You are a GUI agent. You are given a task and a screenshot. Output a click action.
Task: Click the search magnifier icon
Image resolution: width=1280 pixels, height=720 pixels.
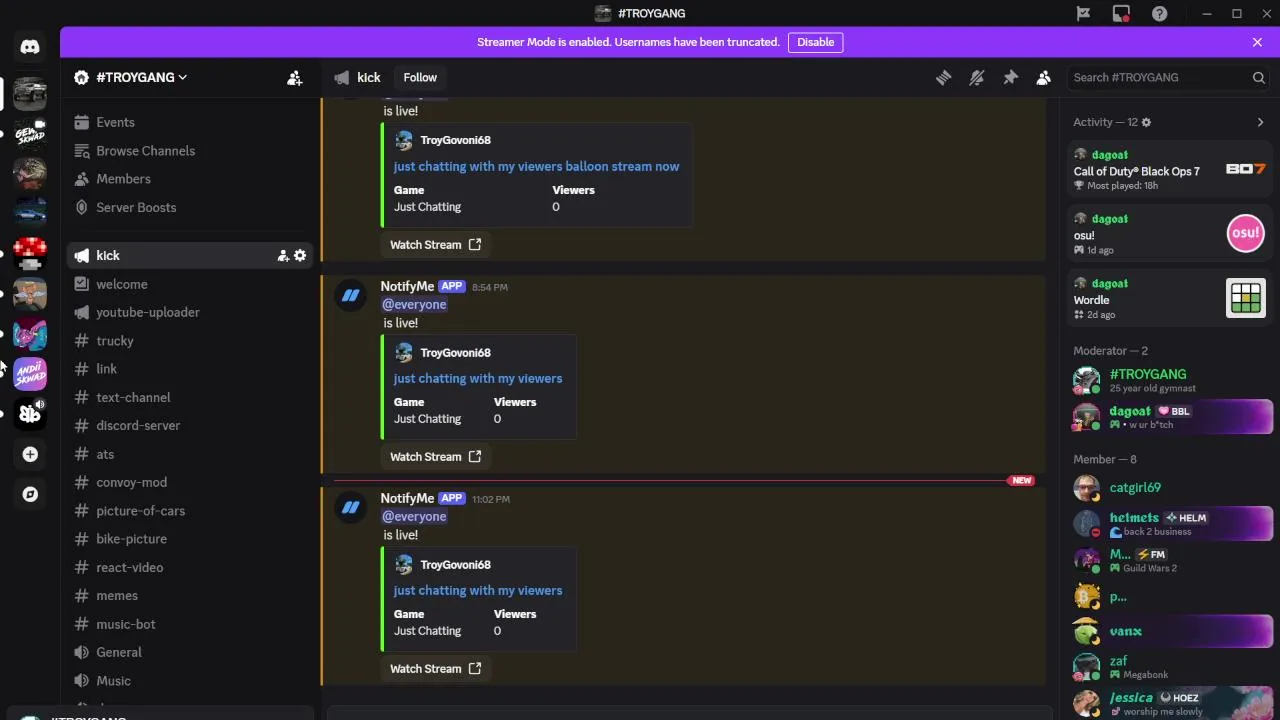[x=1258, y=77]
